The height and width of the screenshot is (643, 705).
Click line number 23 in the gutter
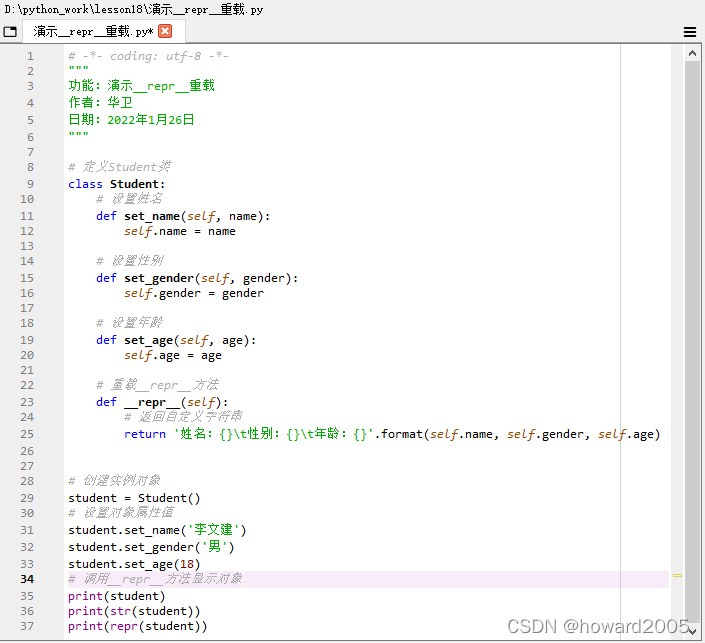pyautogui.click(x=27, y=402)
